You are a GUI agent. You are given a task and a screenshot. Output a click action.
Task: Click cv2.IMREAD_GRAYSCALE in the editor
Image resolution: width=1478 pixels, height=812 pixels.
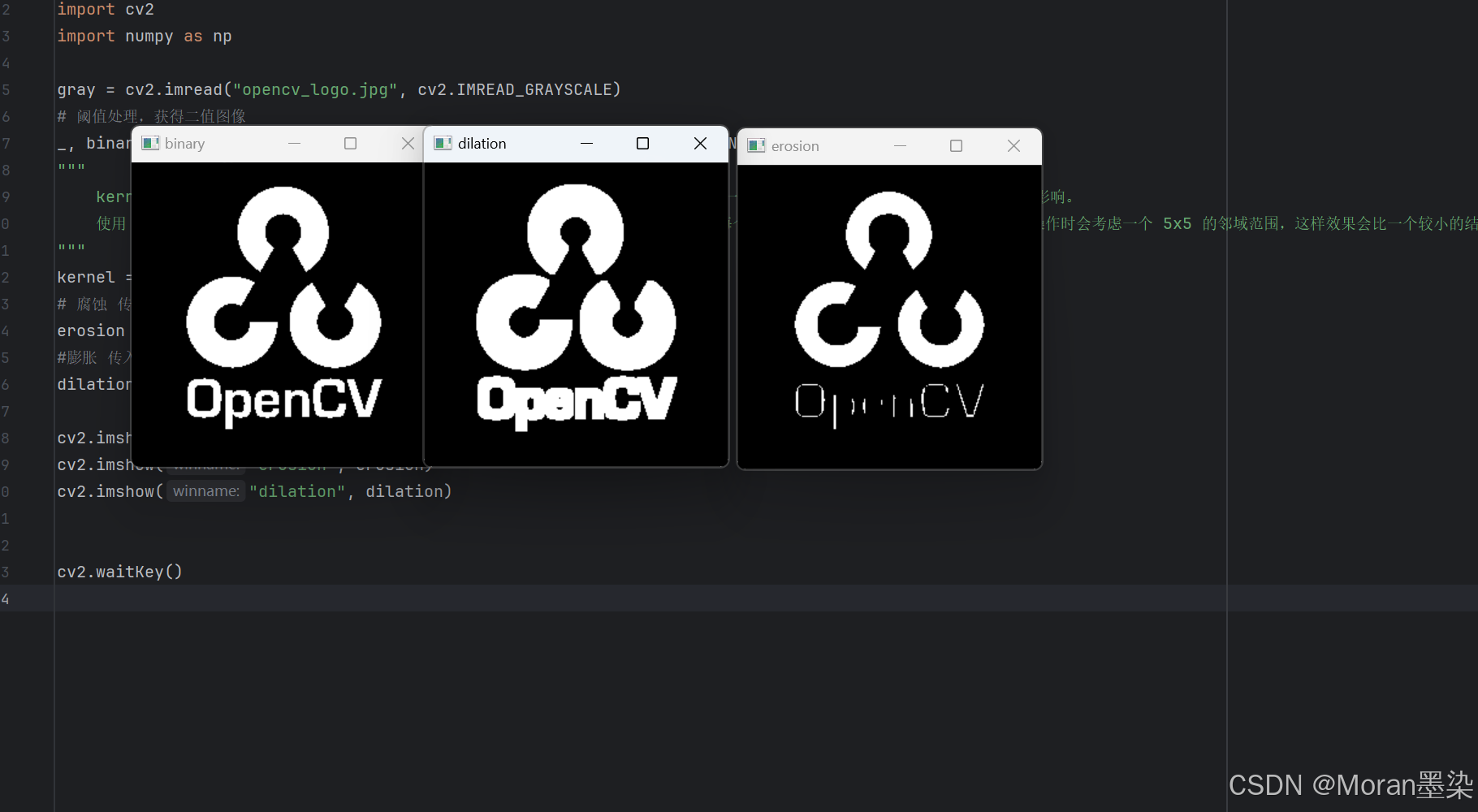[x=516, y=90]
